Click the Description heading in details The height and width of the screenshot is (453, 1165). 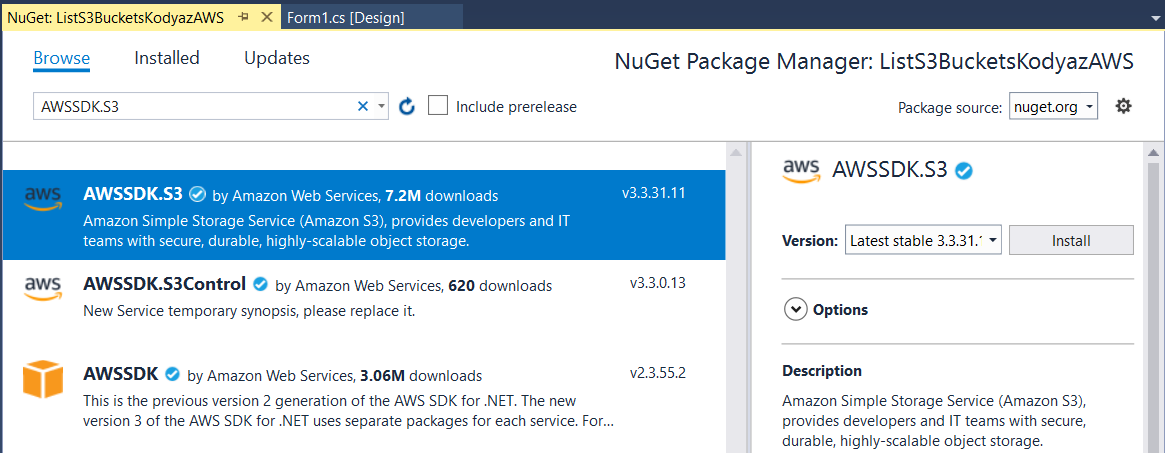click(822, 371)
